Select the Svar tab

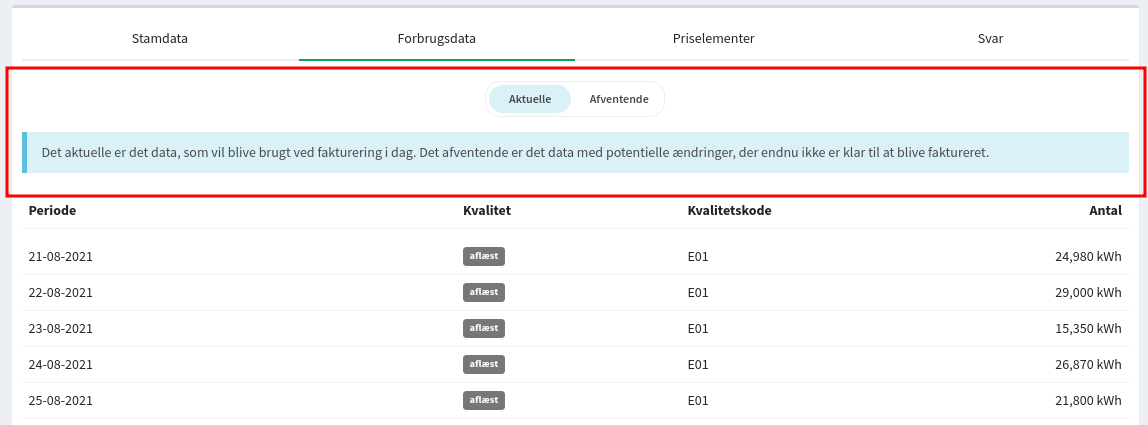click(990, 39)
